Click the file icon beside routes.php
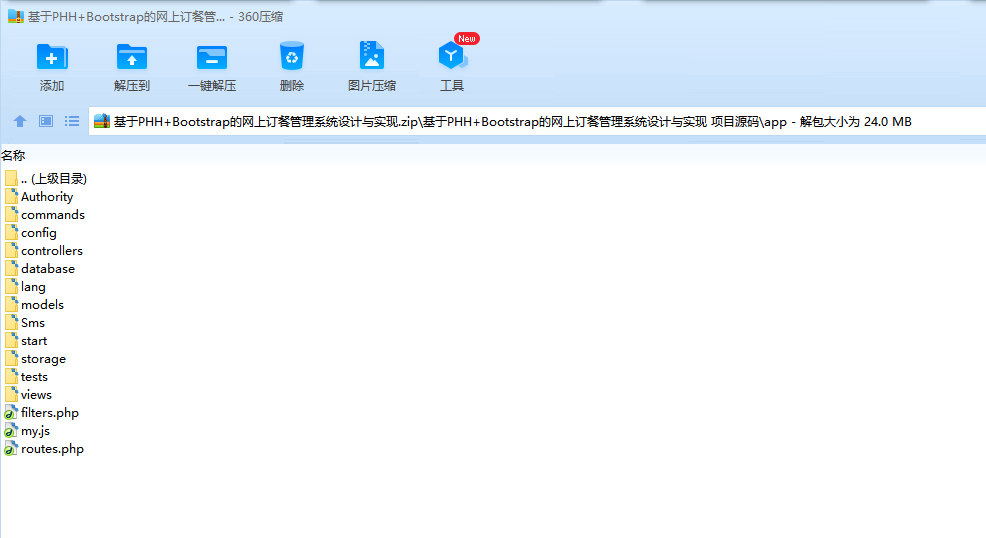Image resolution: width=986 pixels, height=538 pixels. click(x=11, y=449)
